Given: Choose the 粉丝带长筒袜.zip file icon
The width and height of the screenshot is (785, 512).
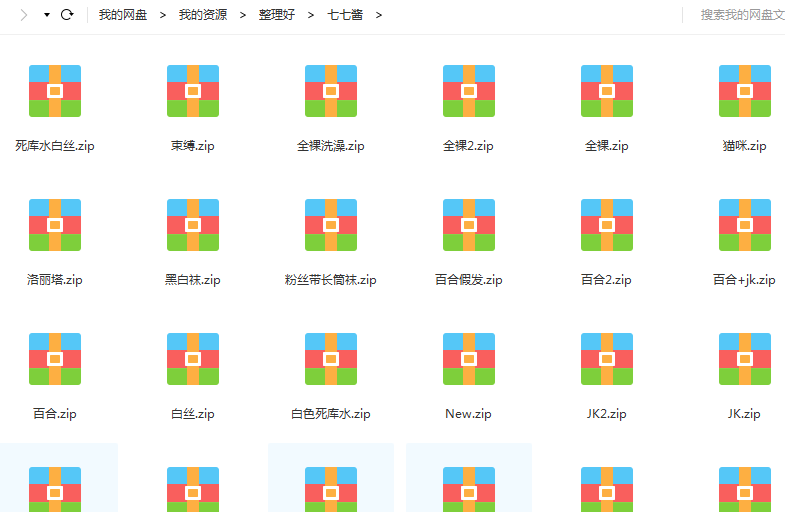Looking at the screenshot, I should 331,225.
